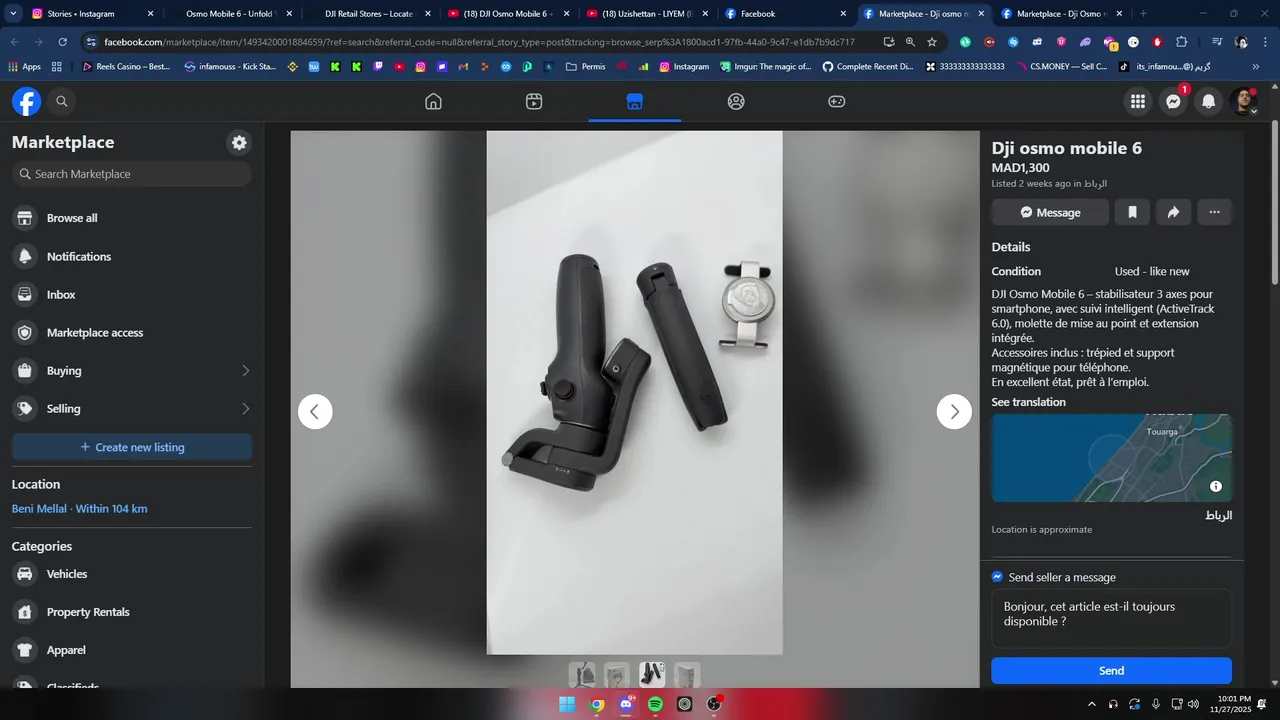1280x720 pixels.
Task: Open the Permis bookmarks folder
Action: 585,66
